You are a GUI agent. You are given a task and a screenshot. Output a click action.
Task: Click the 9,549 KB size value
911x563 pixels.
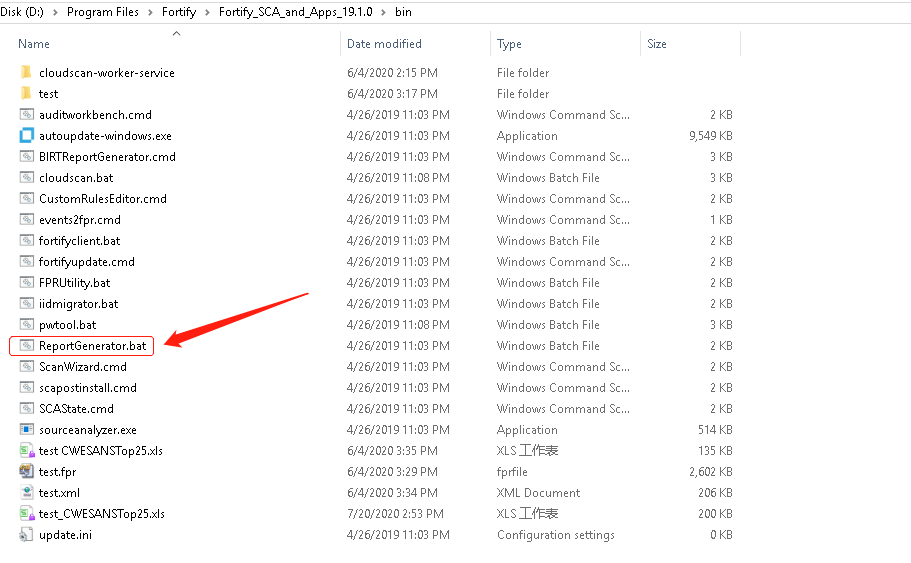pyautogui.click(x=711, y=136)
